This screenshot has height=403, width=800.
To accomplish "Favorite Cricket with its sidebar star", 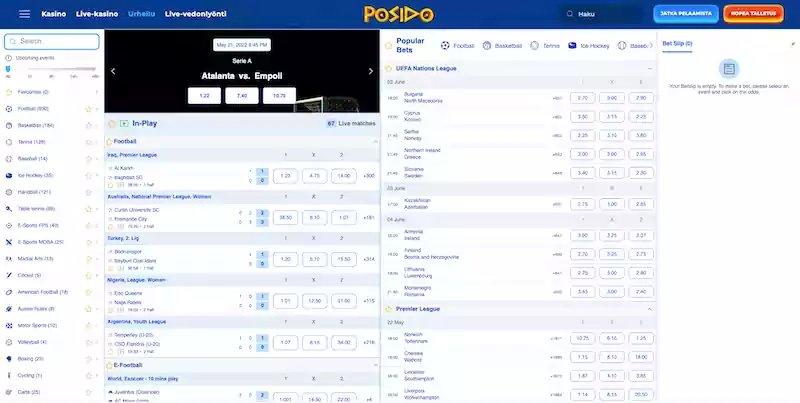I will coord(88,275).
